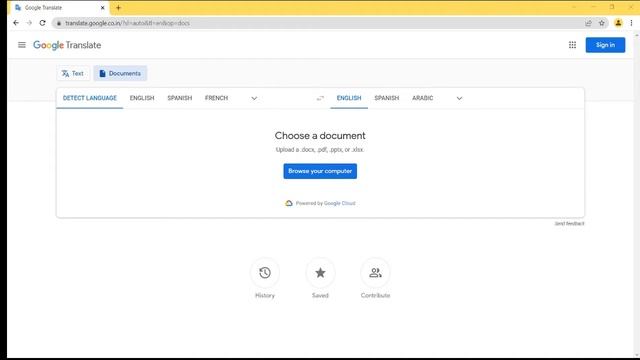
Task: Click the supported file types text
Action: [x=320, y=150]
